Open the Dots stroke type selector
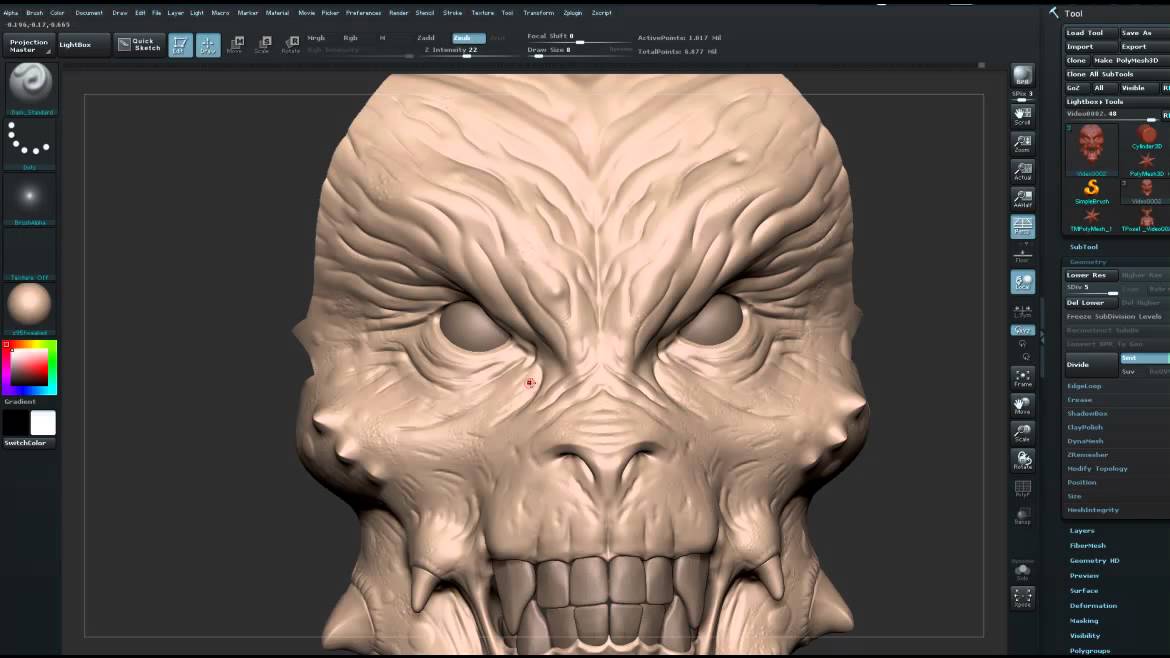 click(30, 142)
